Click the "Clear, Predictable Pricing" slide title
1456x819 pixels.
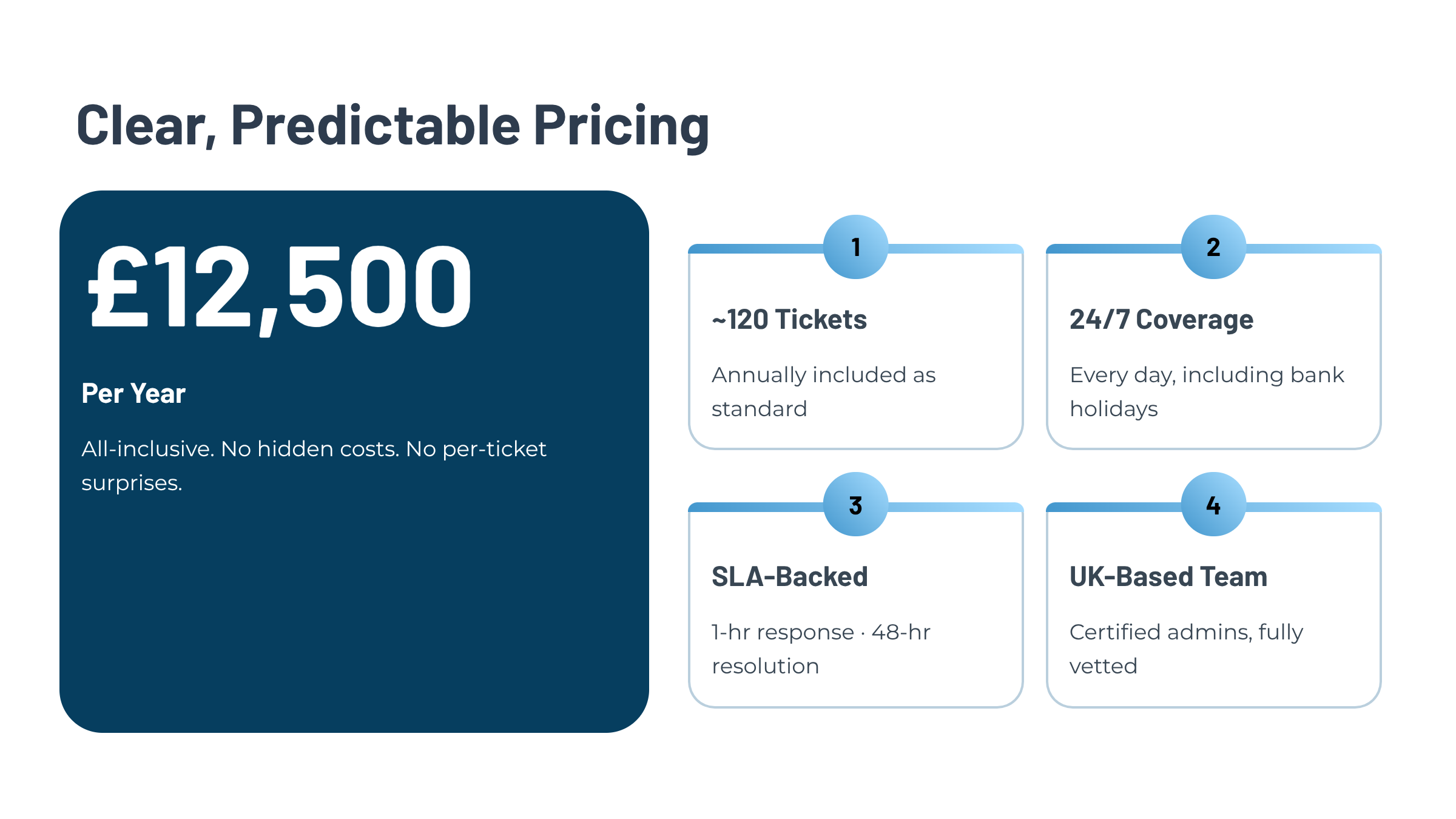(393, 126)
